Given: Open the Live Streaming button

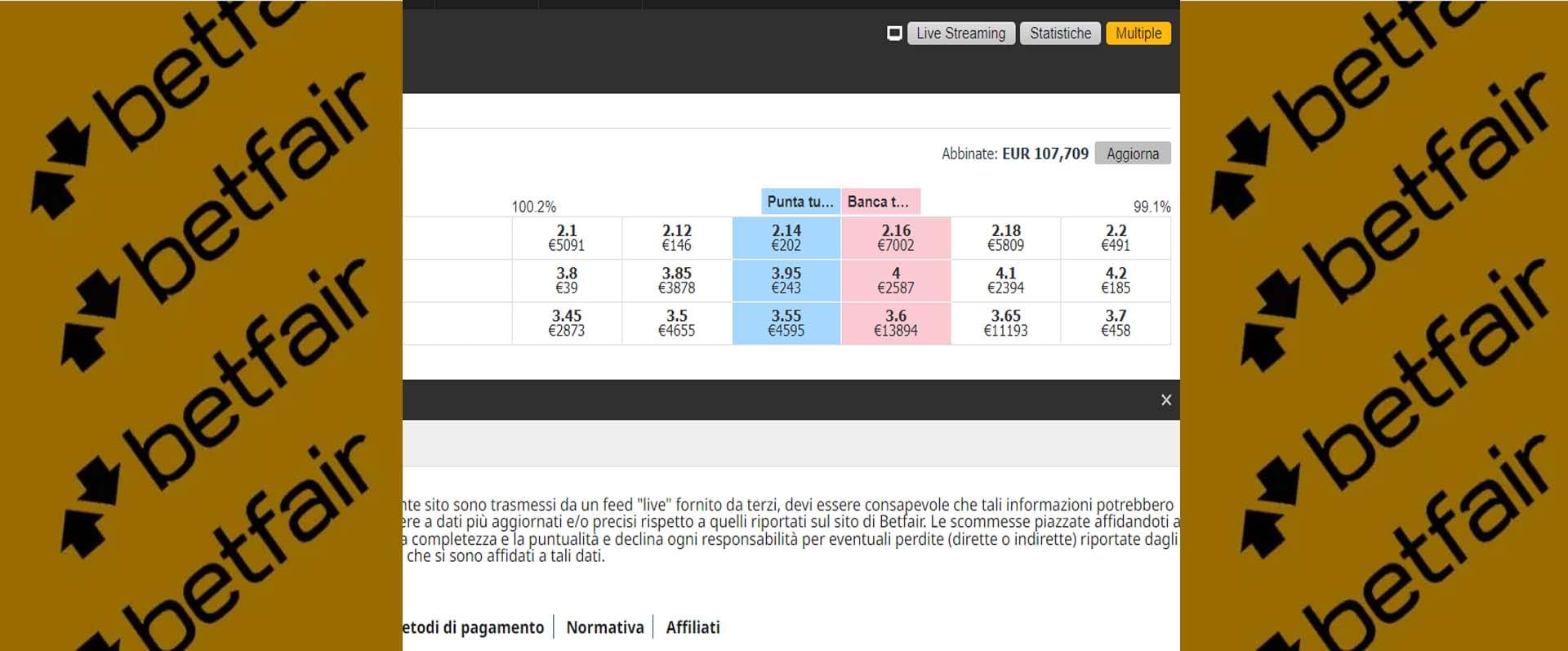Looking at the screenshot, I should pyautogui.click(x=961, y=33).
